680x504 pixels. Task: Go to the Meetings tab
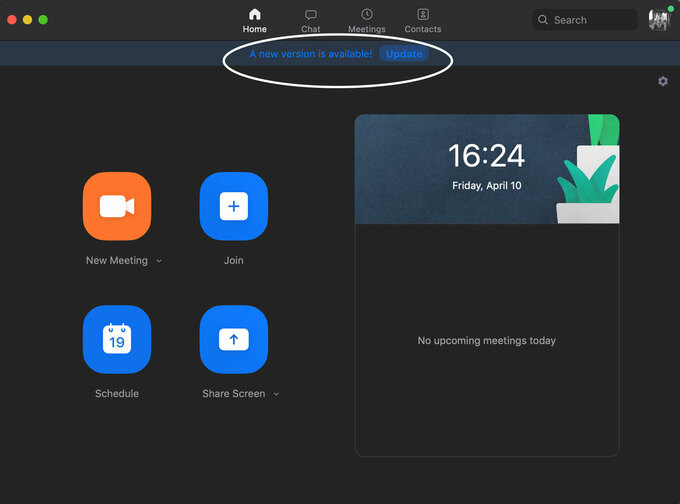(367, 21)
